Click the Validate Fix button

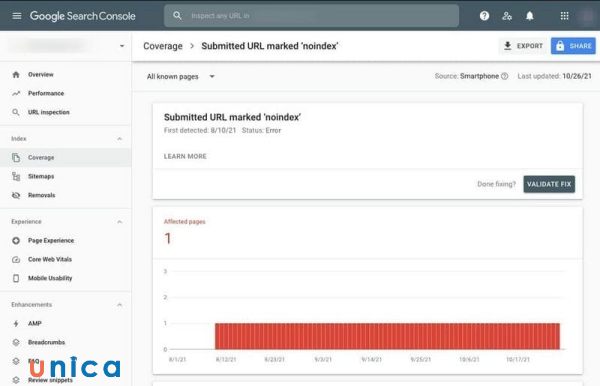[549, 184]
